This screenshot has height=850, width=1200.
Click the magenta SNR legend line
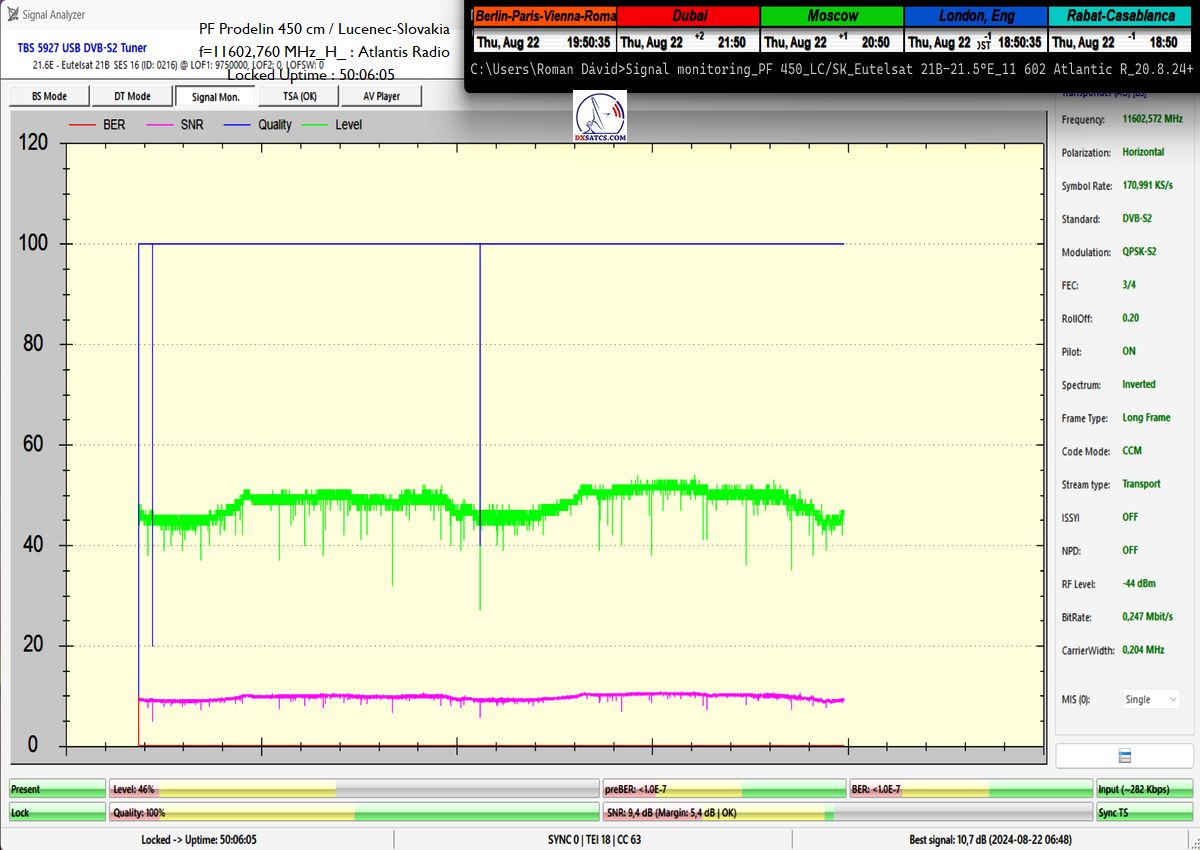click(161, 125)
